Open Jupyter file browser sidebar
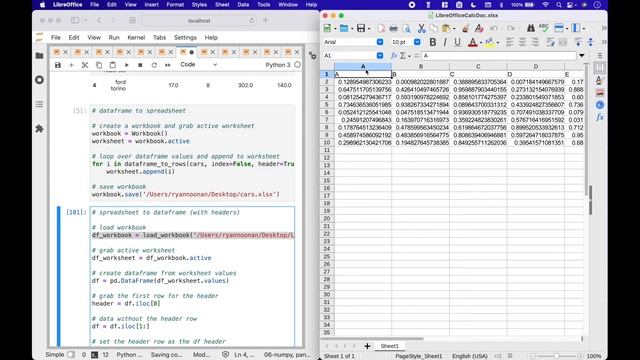Image resolution: width=640 pixels, height=360 pixels. tap(39, 56)
